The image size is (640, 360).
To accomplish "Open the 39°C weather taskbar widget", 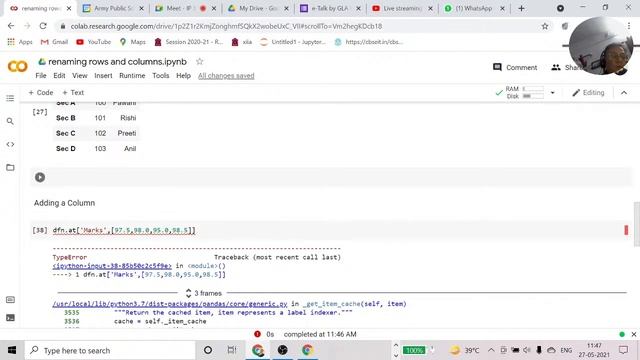I will [x=464, y=350].
